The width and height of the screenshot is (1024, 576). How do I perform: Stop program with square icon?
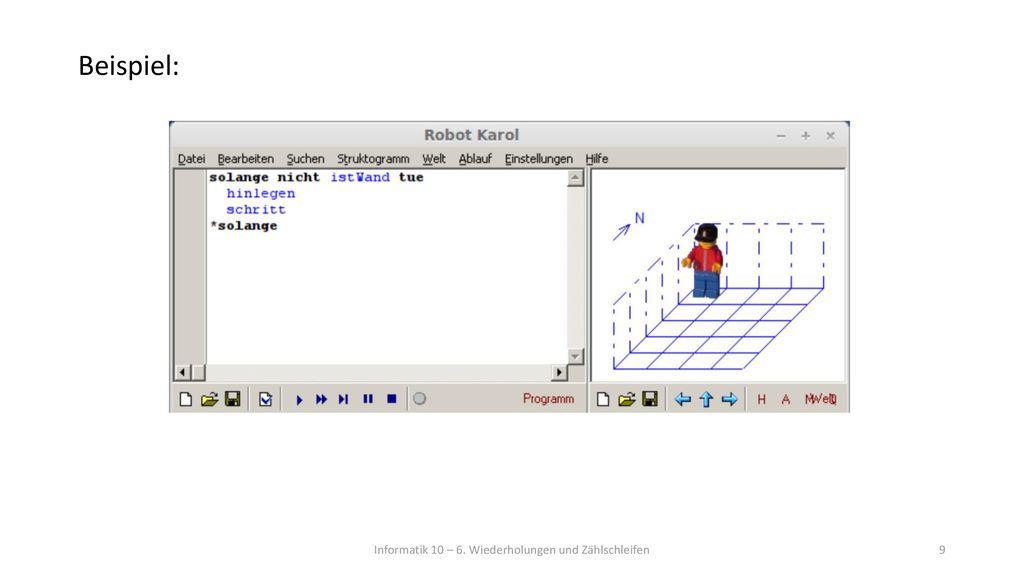(x=391, y=398)
